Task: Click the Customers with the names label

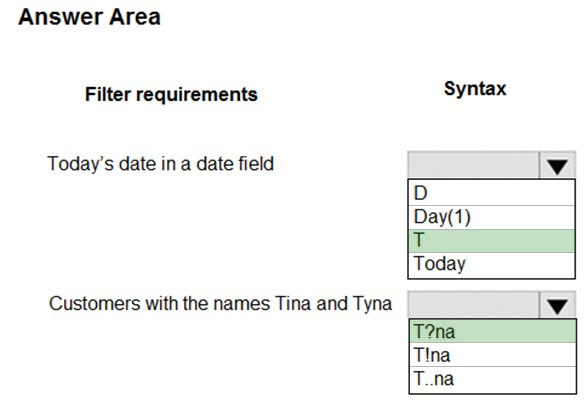Action: [220, 303]
